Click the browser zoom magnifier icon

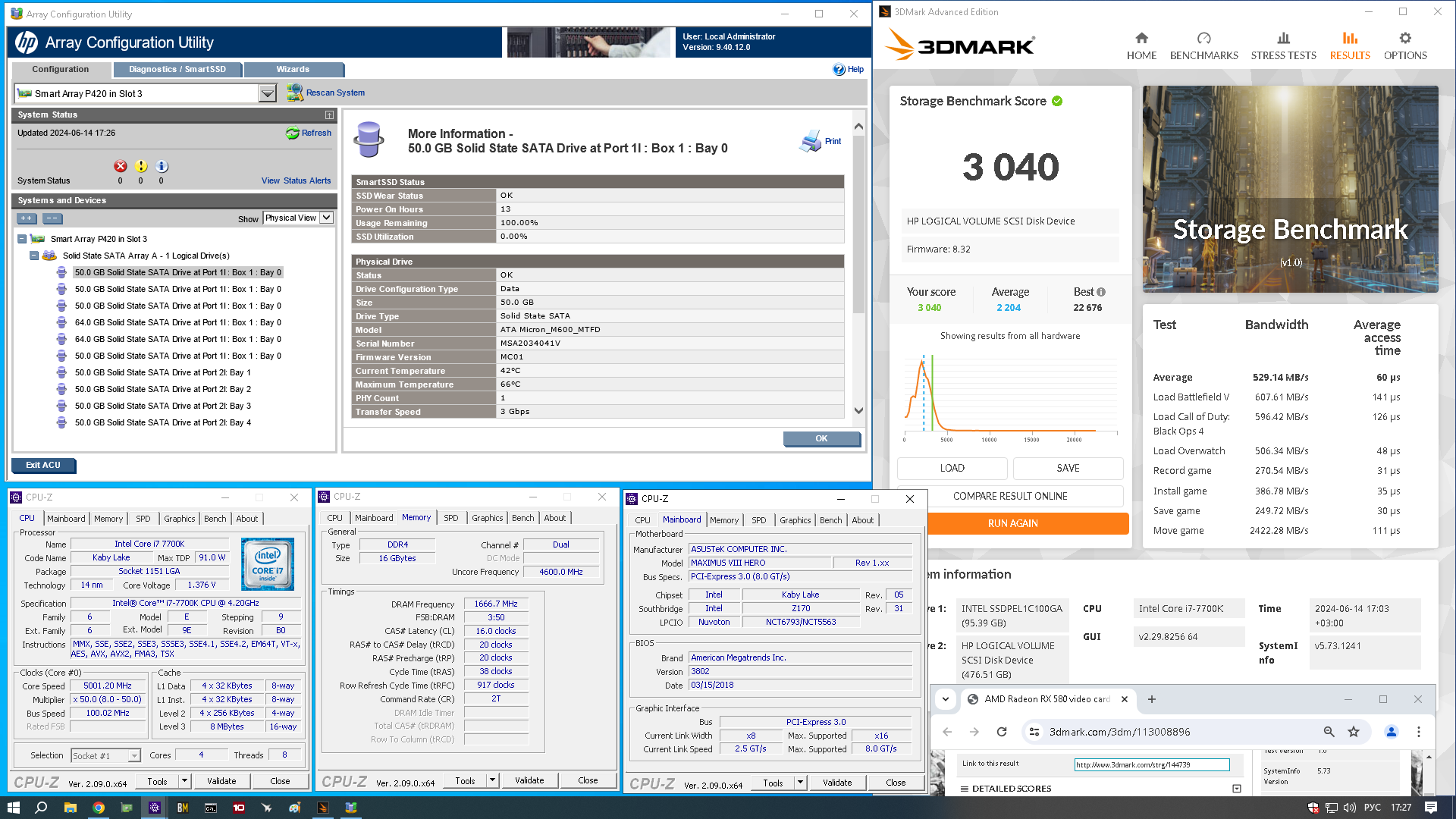click(x=1329, y=732)
